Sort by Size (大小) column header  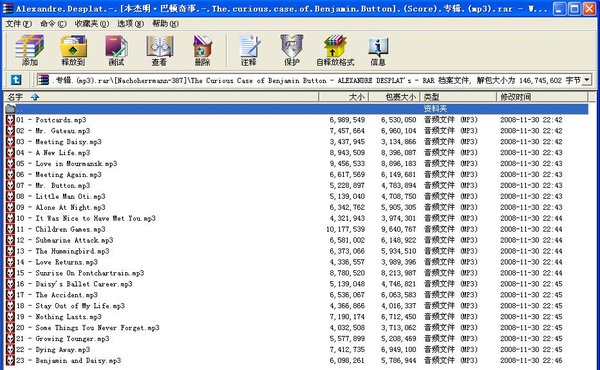344,97
